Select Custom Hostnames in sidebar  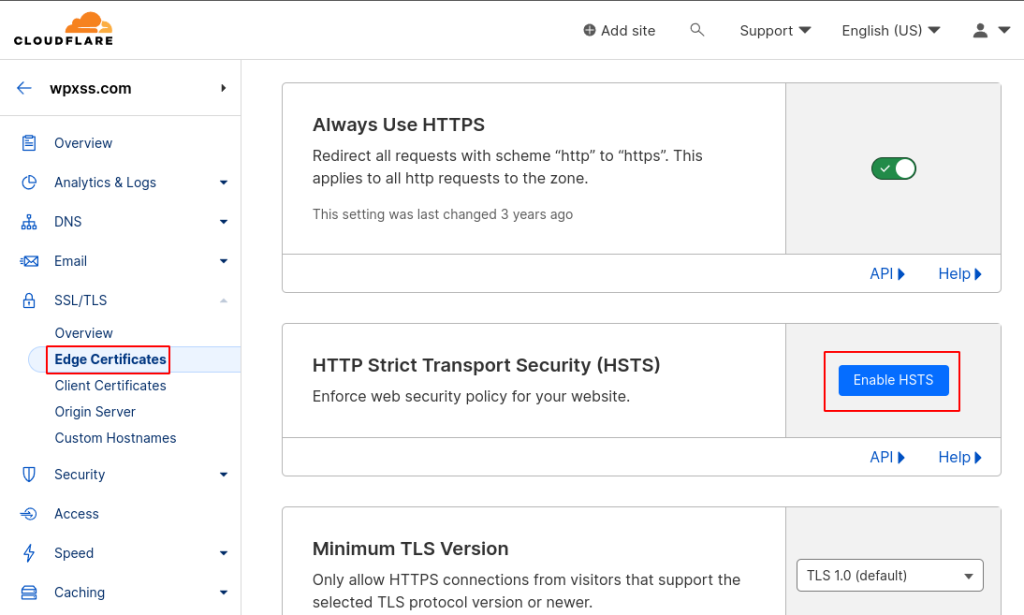point(116,438)
